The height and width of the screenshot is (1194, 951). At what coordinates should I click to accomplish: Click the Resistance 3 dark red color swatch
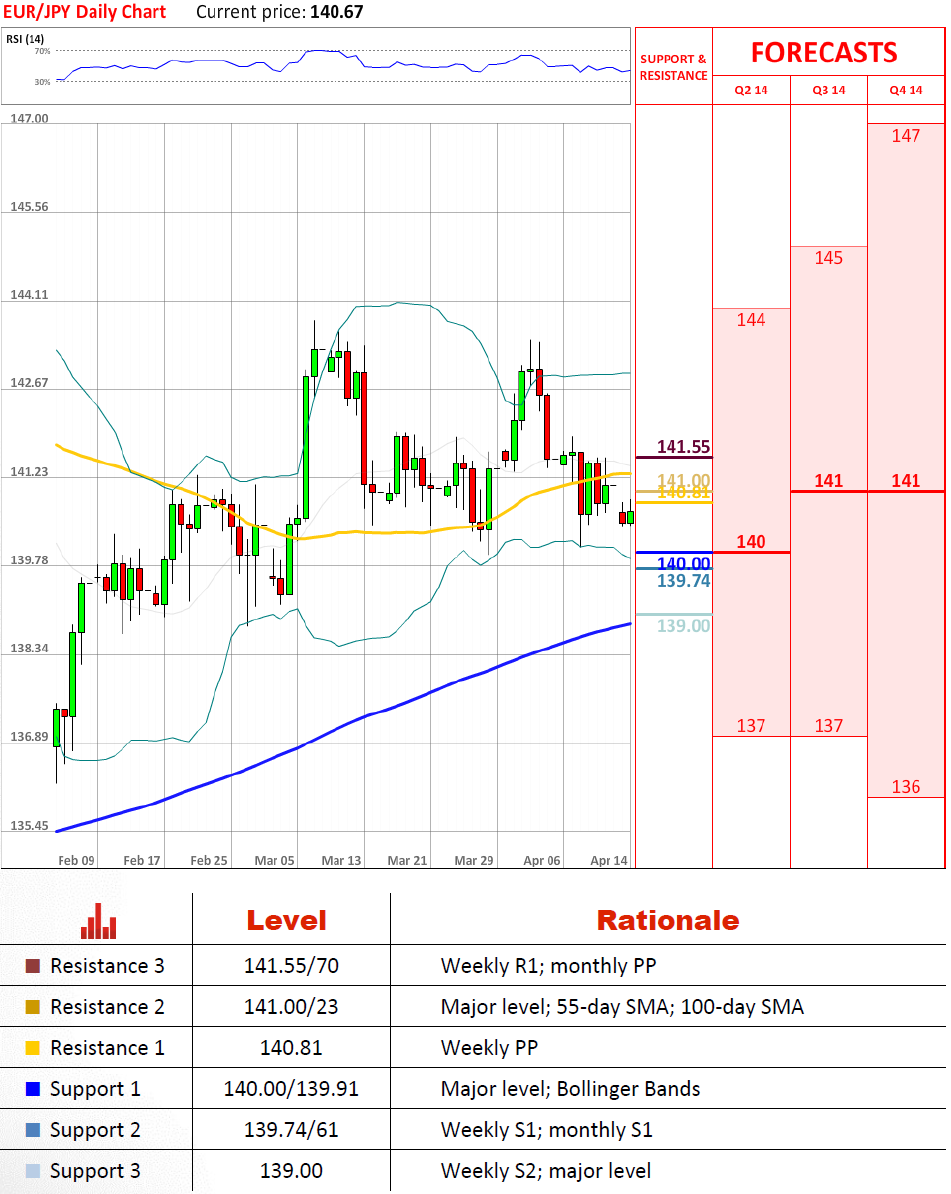(33, 966)
